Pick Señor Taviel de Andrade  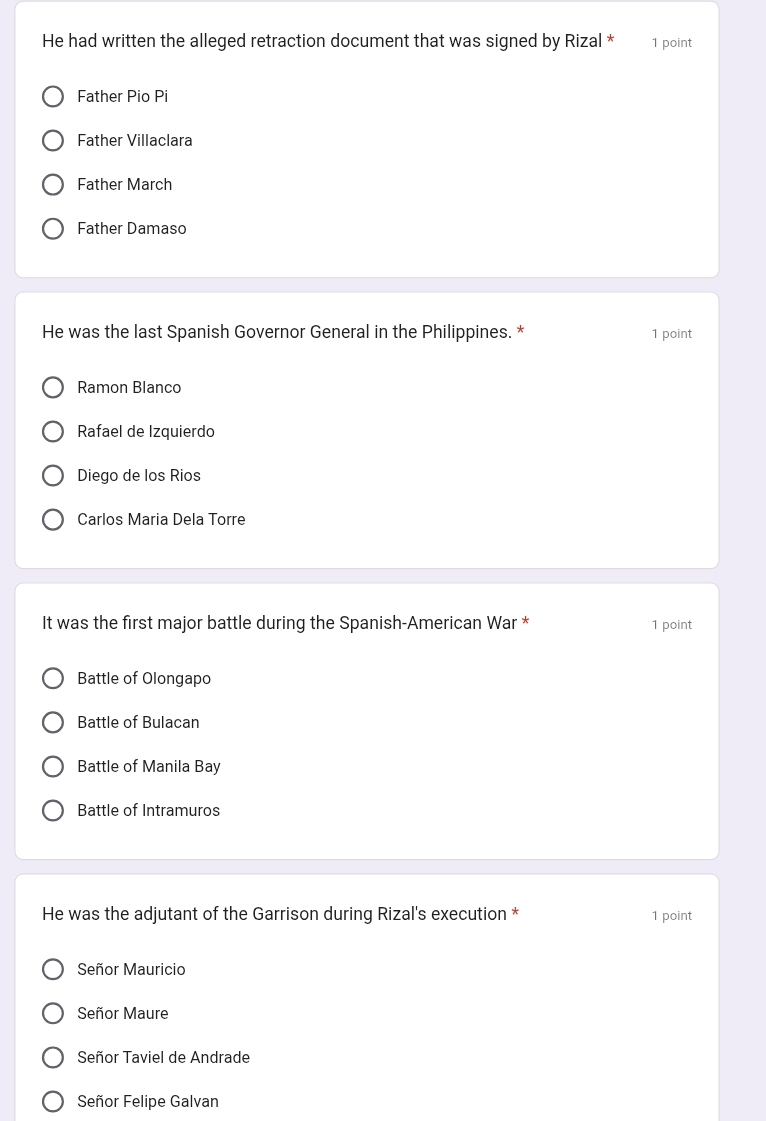[x=53, y=1058]
